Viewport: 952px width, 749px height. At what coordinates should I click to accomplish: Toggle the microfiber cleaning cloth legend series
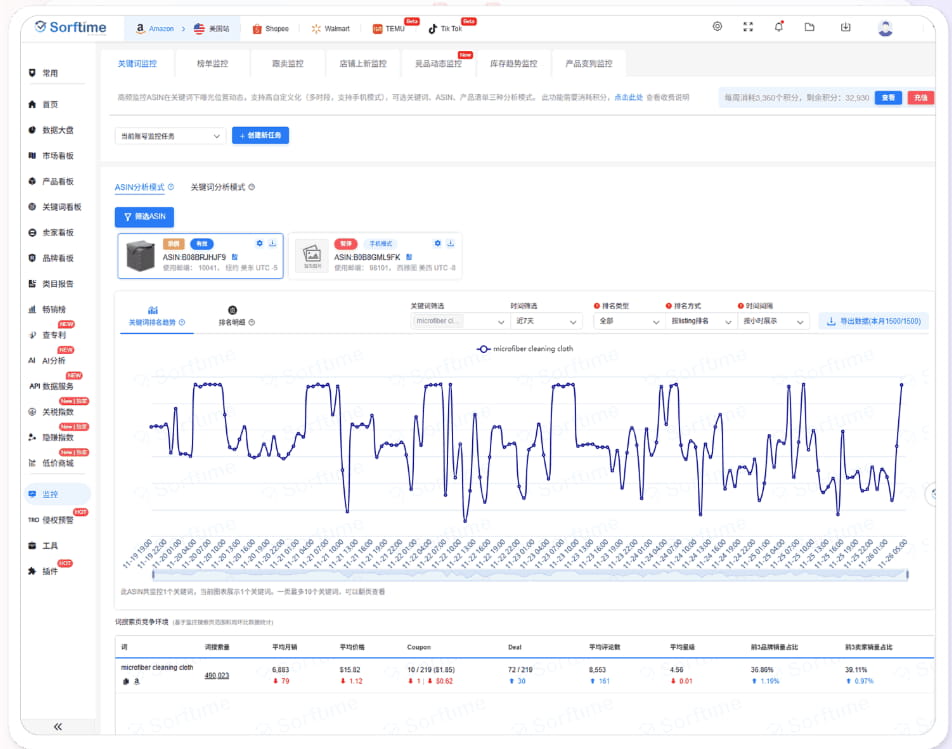click(x=525, y=349)
